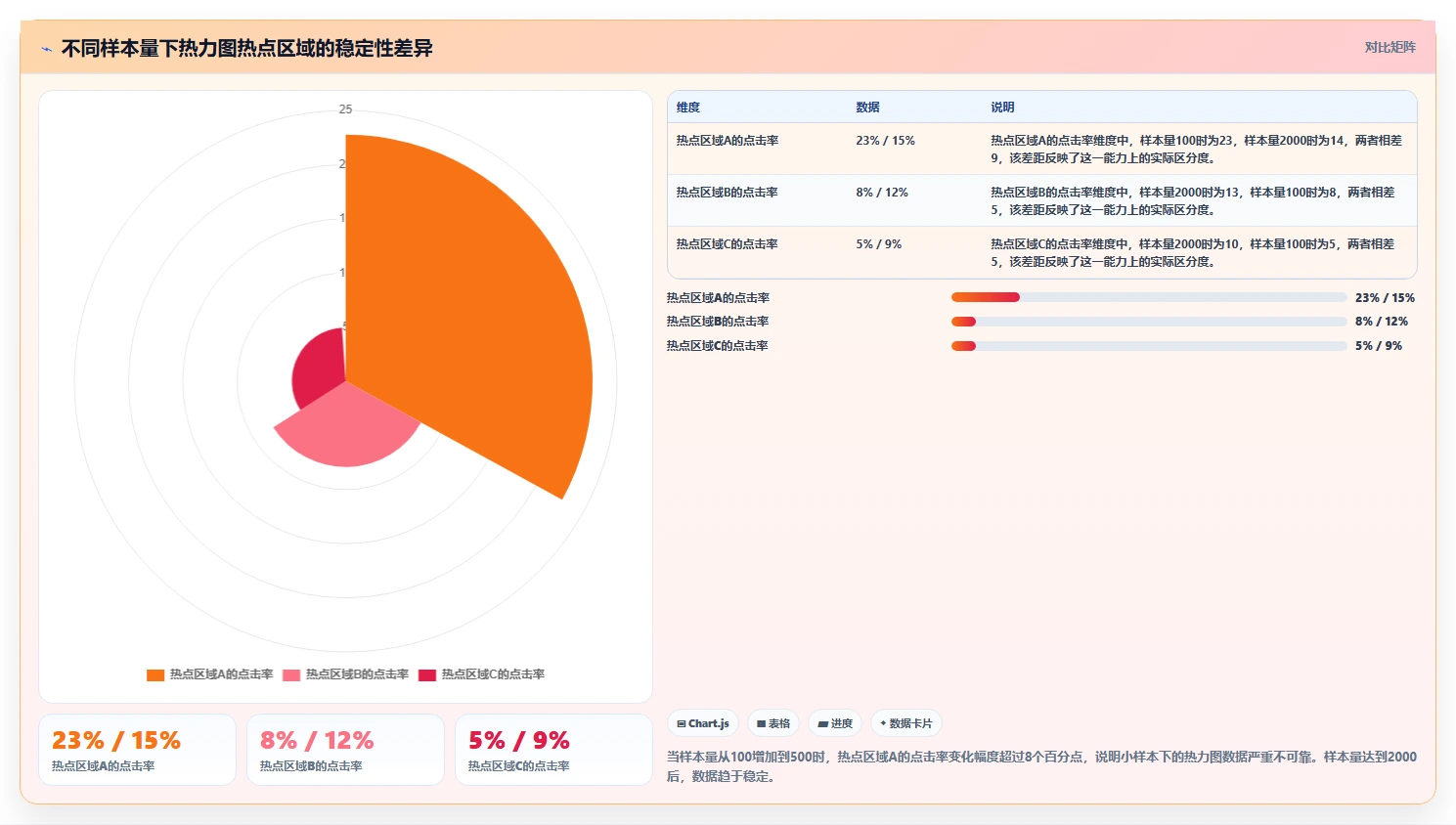This screenshot has width=1456, height=825.
Task: Click table value 8% / 12%
Action: pos(882,193)
